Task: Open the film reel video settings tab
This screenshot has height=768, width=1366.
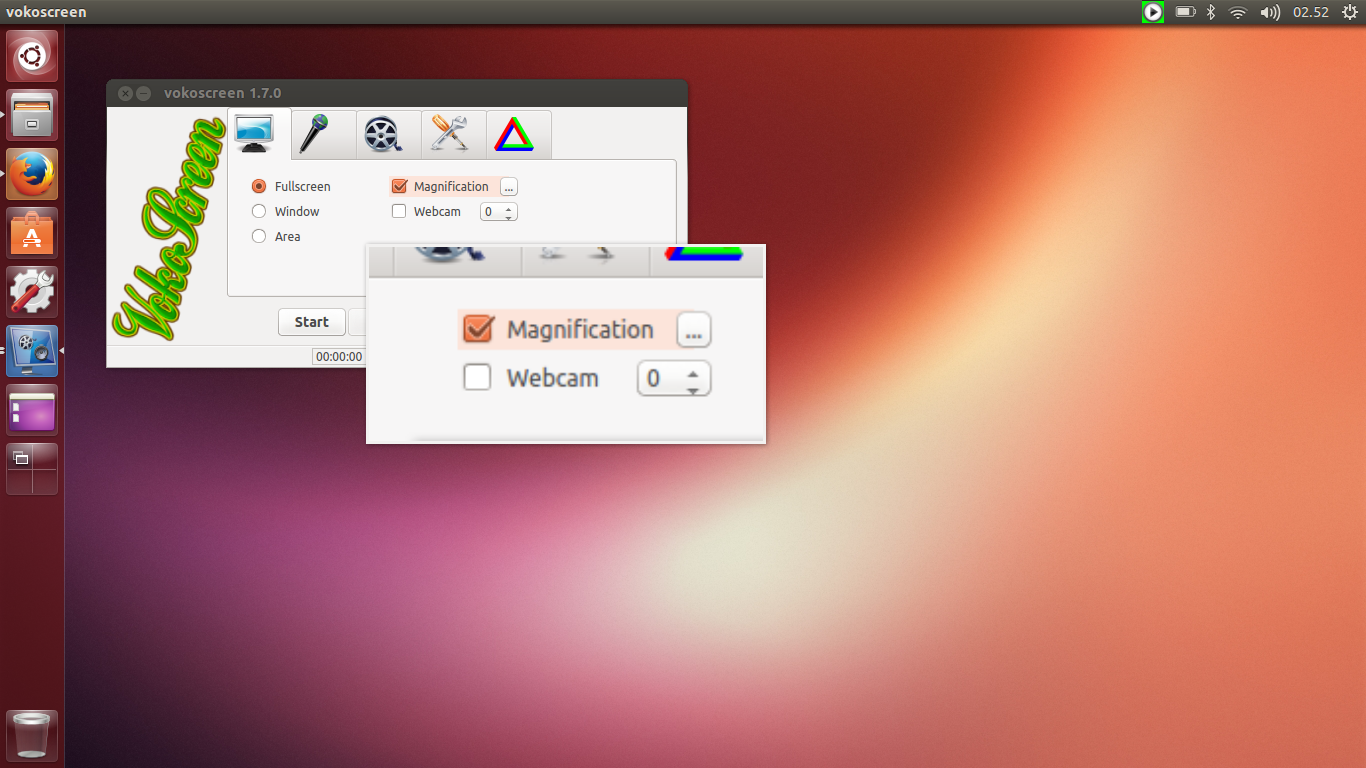Action: click(x=389, y=134)
